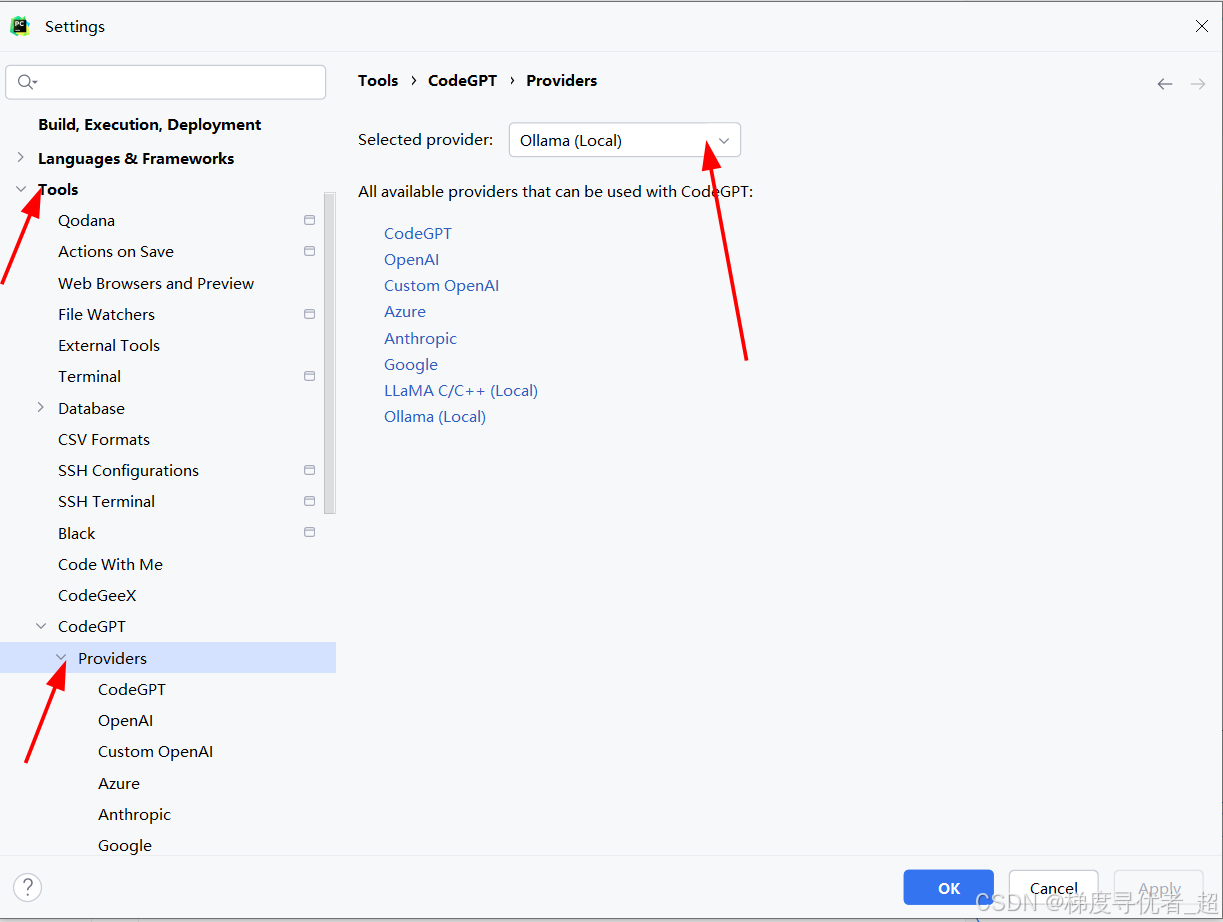Select Terminal in settings tree

(90, 377)
